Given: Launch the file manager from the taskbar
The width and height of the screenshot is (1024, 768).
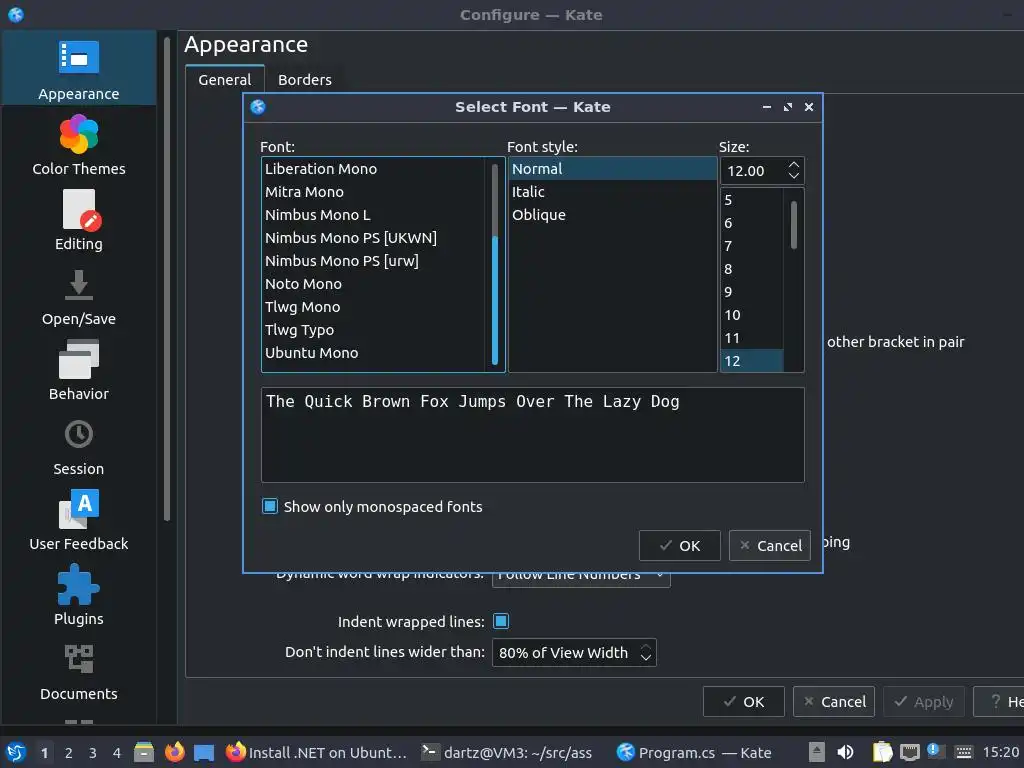Looking at the screenshot, I should pos(144,752).
